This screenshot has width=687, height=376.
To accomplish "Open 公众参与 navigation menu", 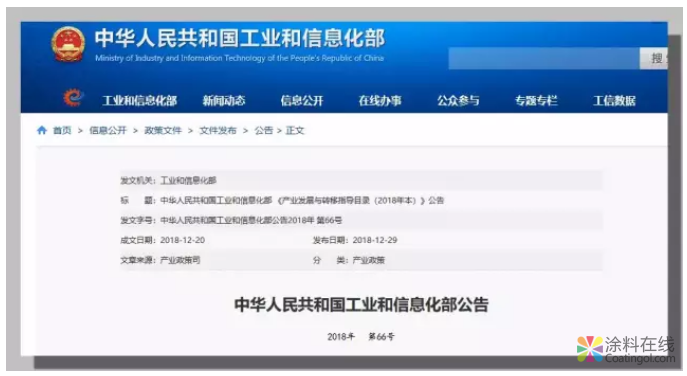I will (x=458, y=101).
